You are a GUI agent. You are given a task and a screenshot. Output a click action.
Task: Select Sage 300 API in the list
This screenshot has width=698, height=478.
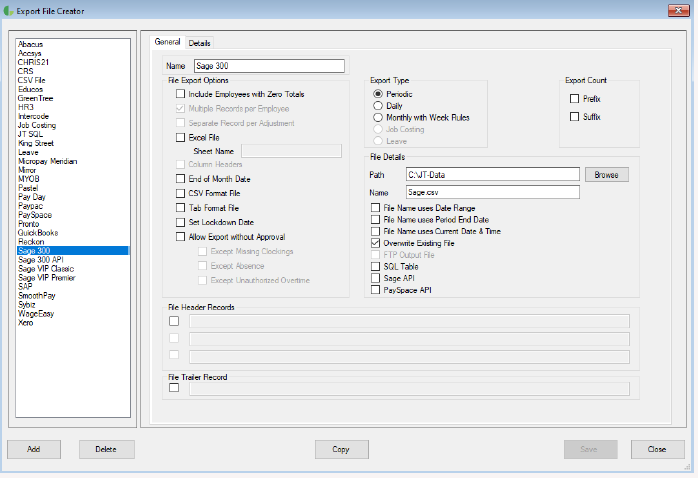(73, 259)
